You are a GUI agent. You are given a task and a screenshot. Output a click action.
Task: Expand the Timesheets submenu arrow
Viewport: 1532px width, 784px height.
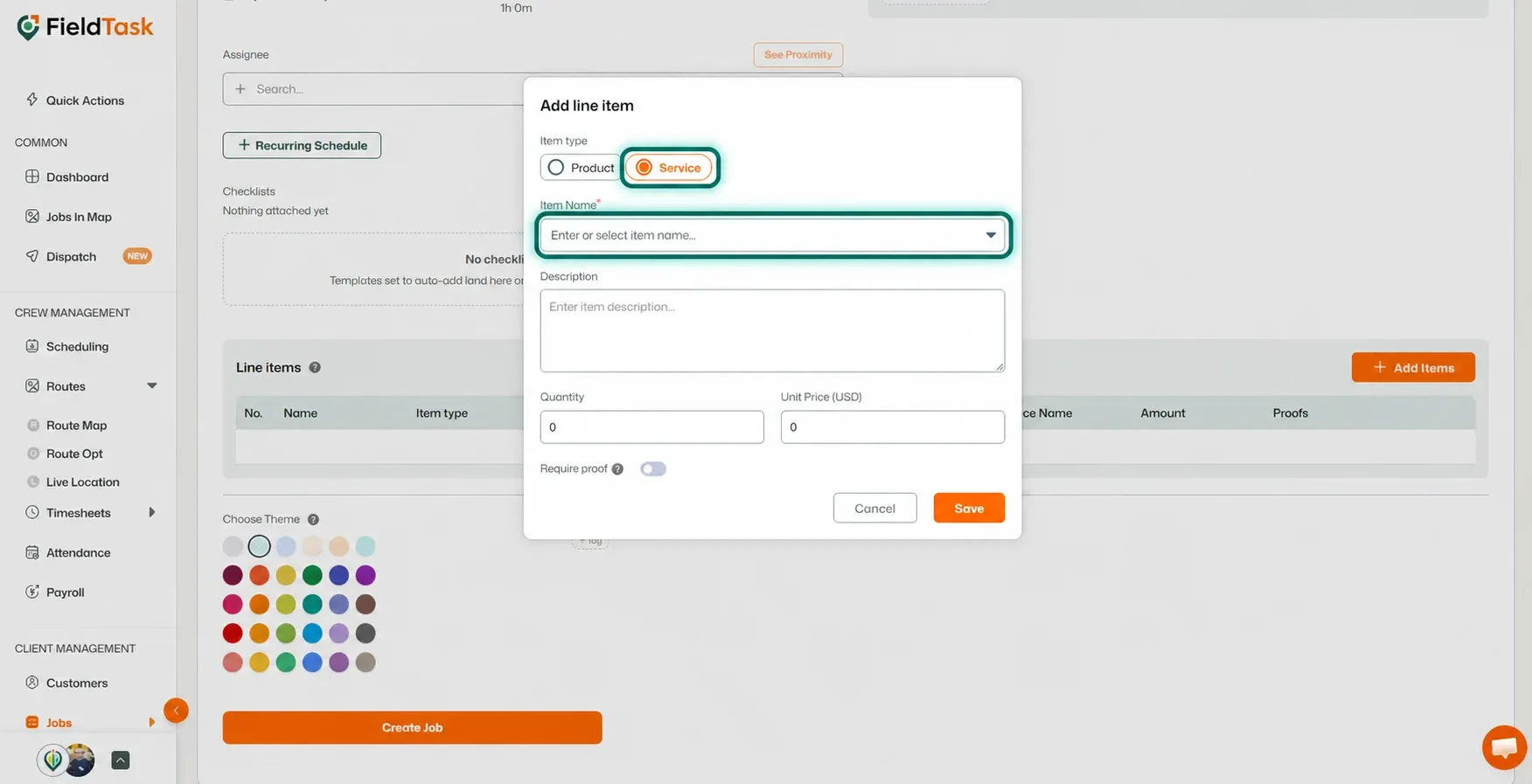(152, 512)
